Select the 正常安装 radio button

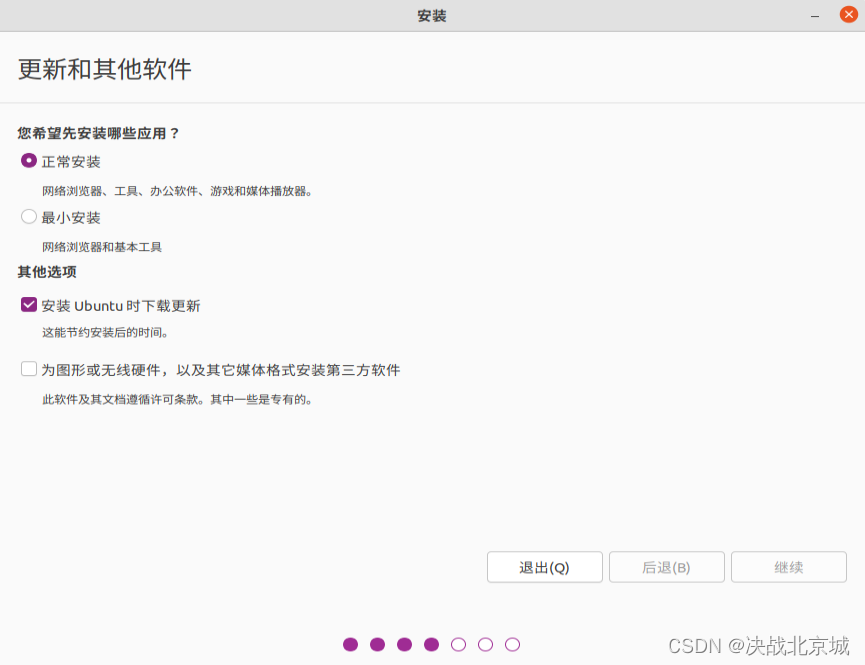(29, 161)
